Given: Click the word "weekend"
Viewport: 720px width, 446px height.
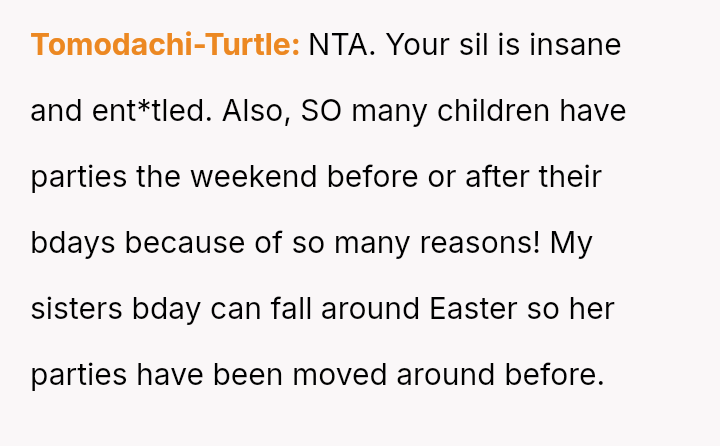Looking at the screenshot, I should [x=254, y=177].
